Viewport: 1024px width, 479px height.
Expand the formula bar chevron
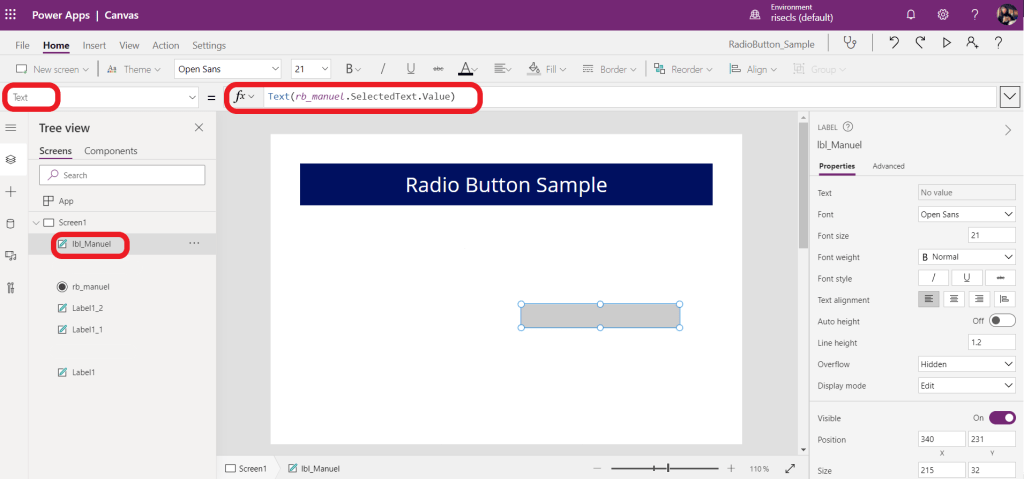(1010, 96)
